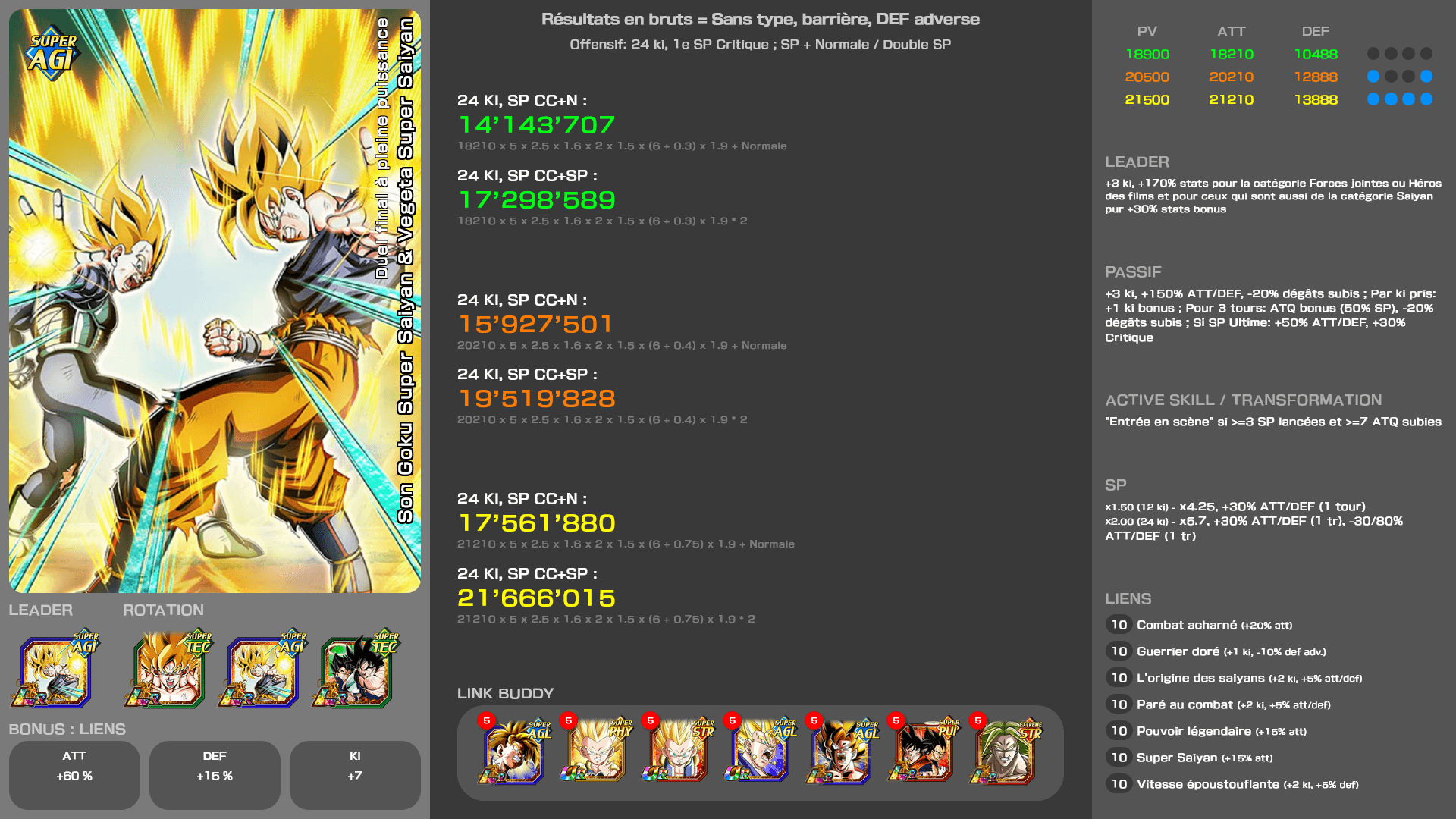The width and height of the screenshot is (1456, 819).
Task: Click the KI +7 bonus box
Action: [355, 775]
